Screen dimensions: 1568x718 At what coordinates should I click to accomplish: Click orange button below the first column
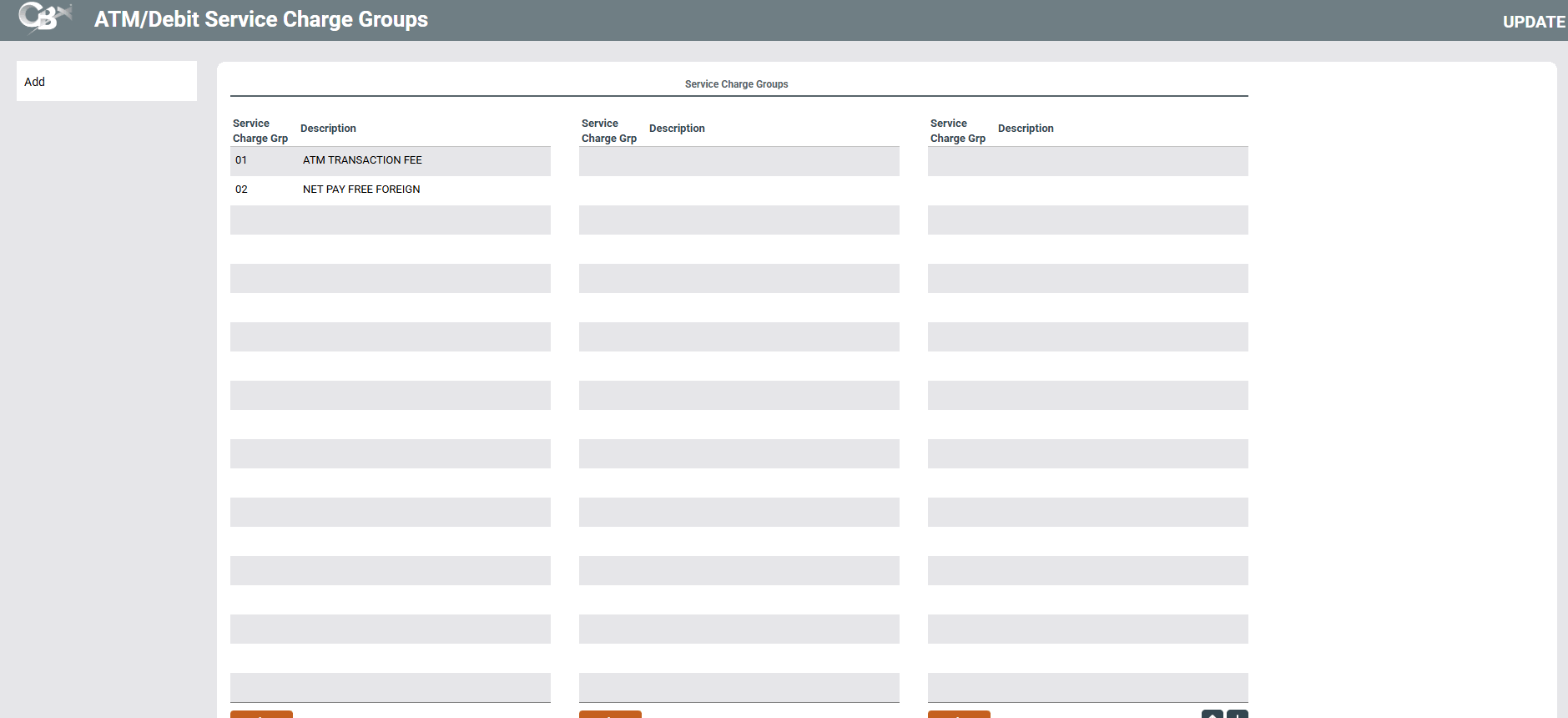click(261, 714)
